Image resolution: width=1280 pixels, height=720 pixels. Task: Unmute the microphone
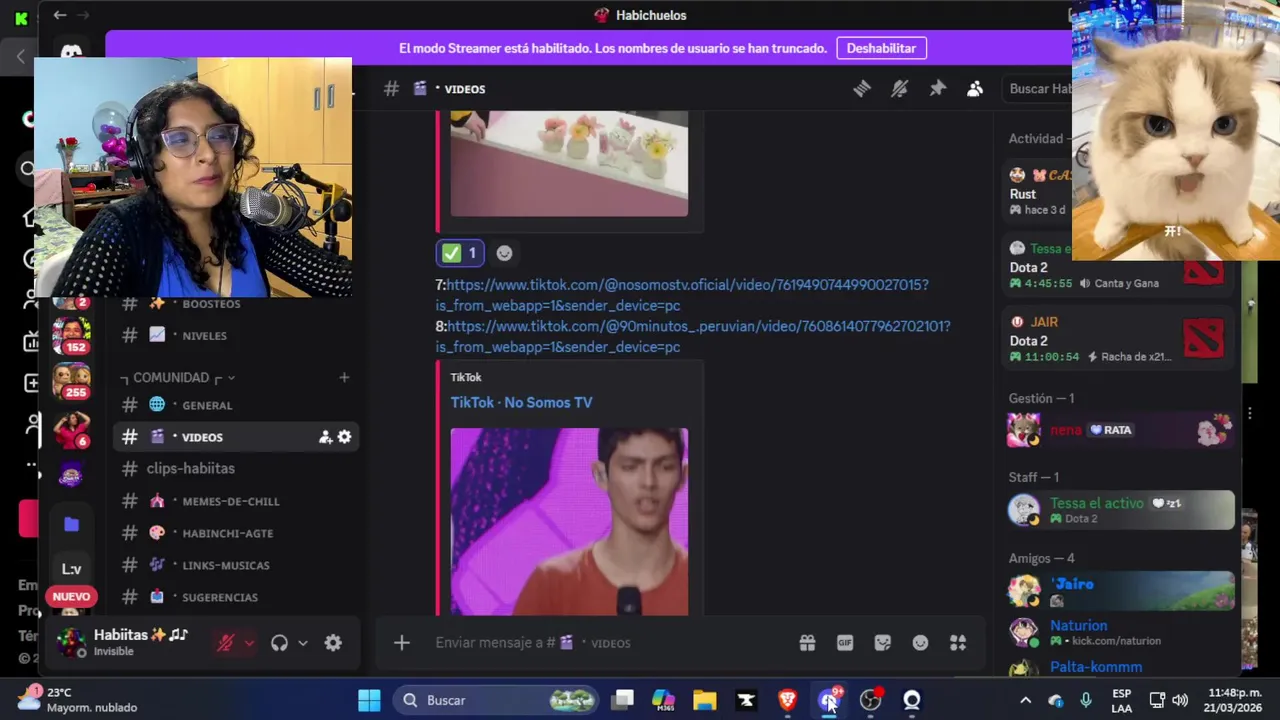pyautogui.click(x=226, y=643)
